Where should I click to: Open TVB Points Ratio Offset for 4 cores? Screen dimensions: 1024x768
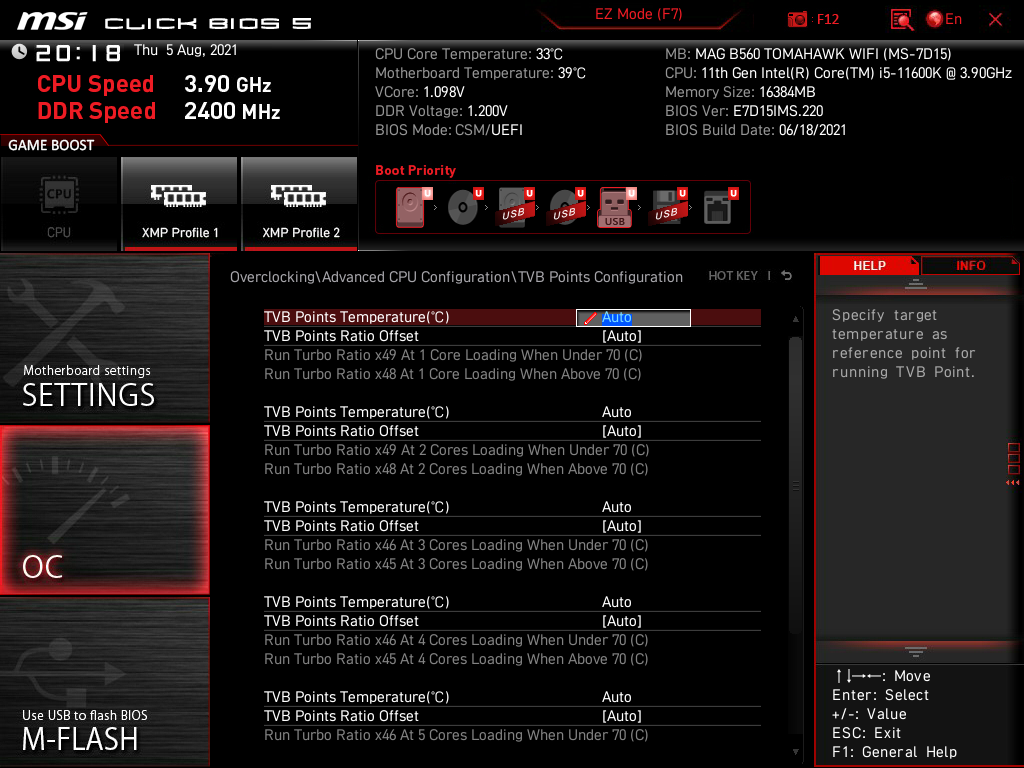pyautogui.click(x=512, y=621)
